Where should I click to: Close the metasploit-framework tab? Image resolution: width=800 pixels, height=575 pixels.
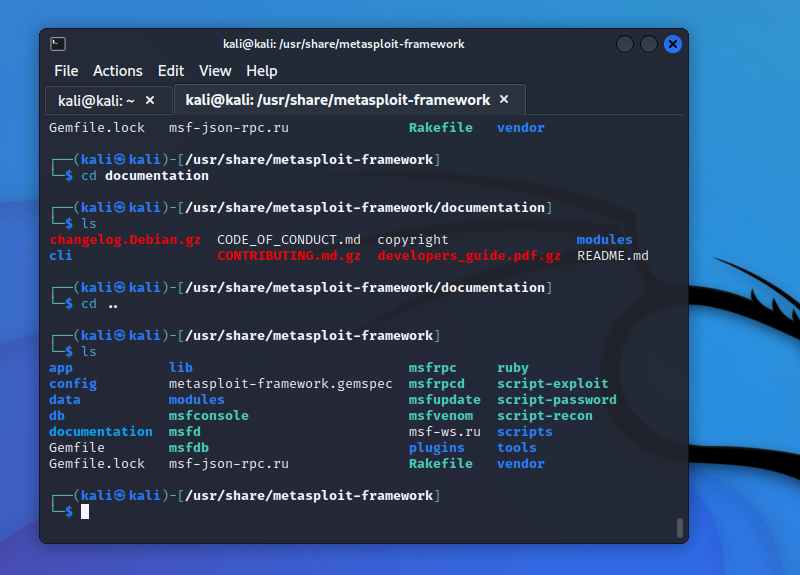tap(504, 100)
